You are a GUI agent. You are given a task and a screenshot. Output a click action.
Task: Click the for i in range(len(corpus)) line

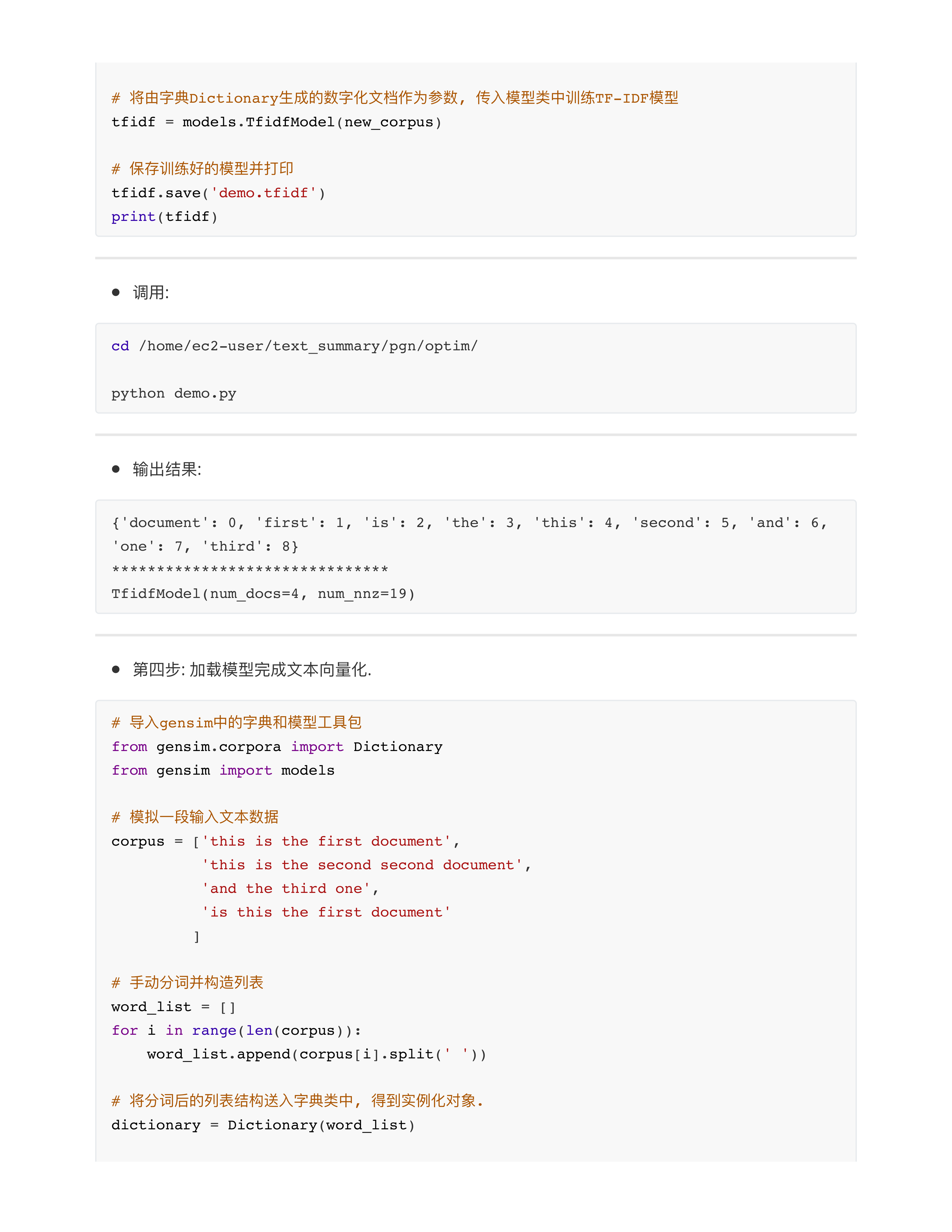236,1031
